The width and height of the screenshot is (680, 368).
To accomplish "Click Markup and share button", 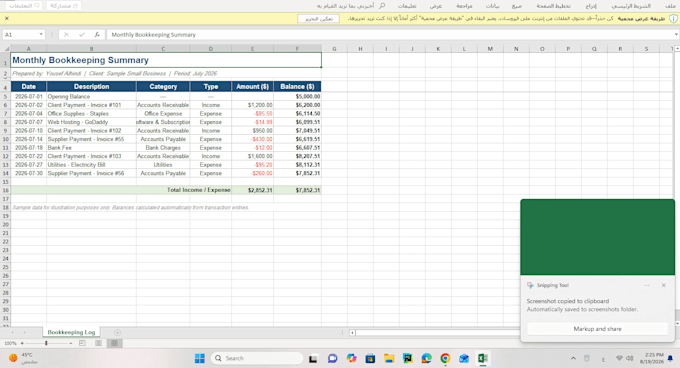I will (x=597, y=329).
